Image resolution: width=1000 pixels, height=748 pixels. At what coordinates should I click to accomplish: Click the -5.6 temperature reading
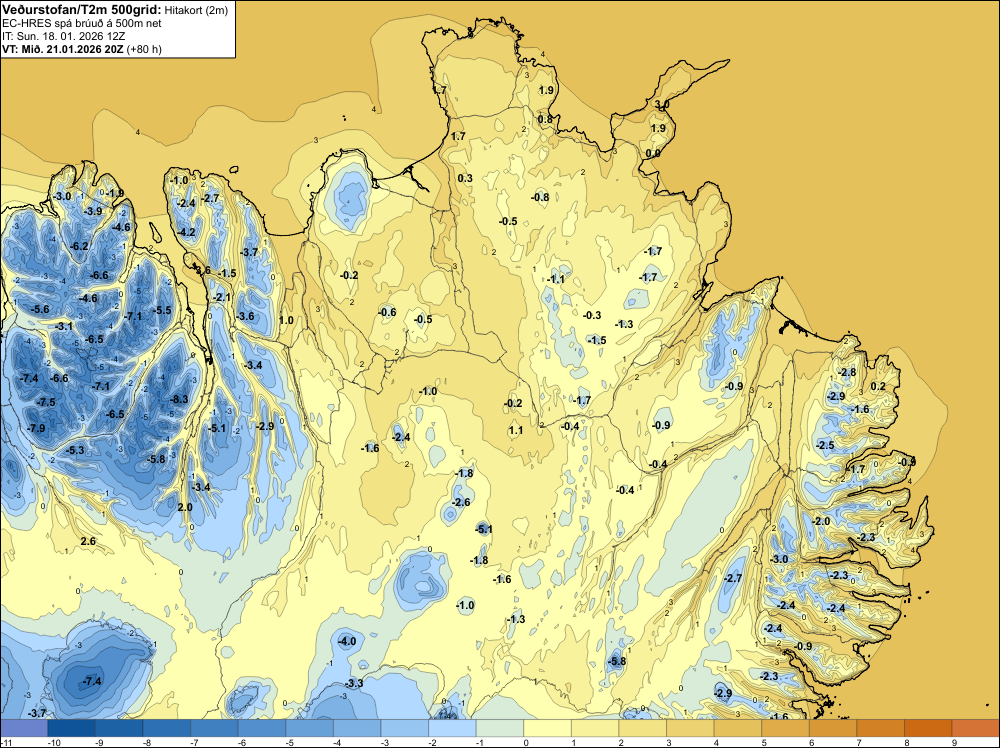[x=40, y=309]
